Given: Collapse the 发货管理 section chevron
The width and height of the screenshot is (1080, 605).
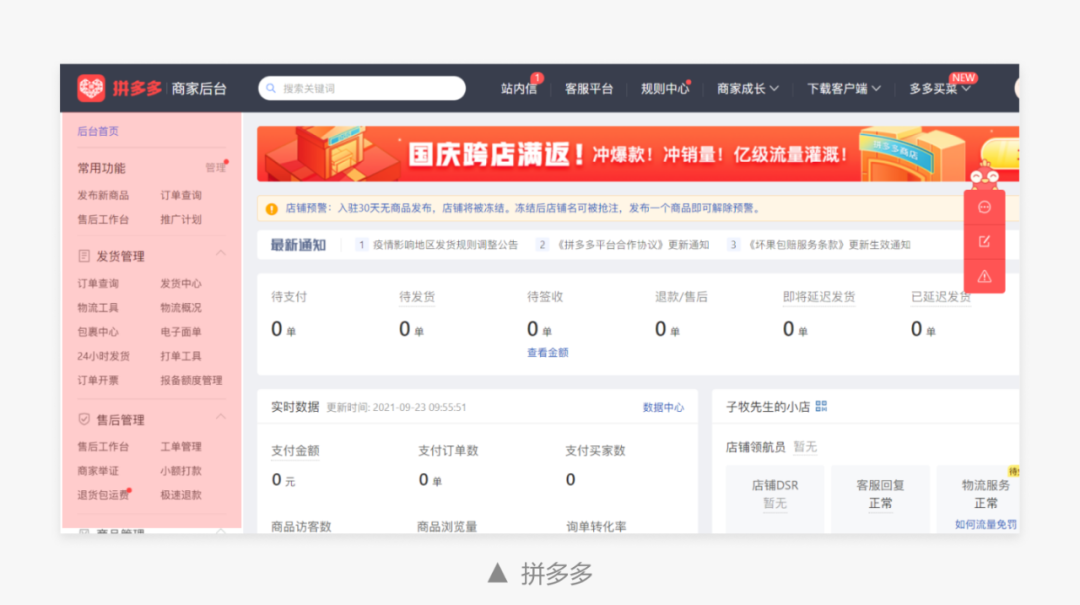Looking at the screenshot, I should click(220, 253).
